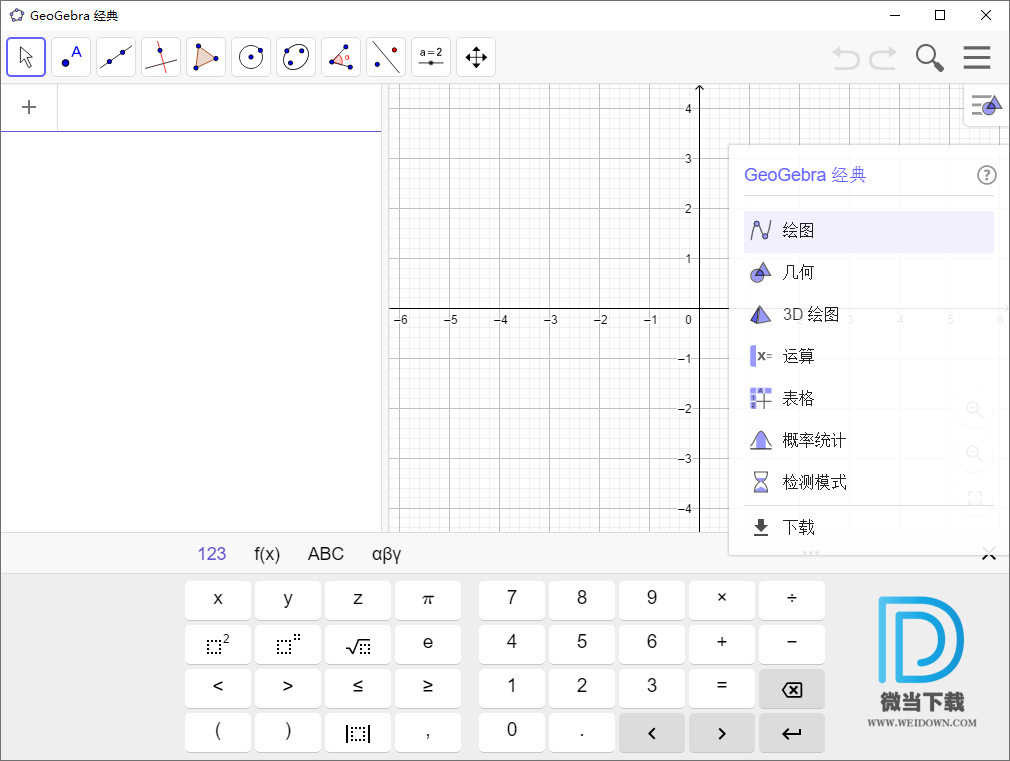Select the Slider tool in toolbar
Screen dimensions: 1010x761
point(431,57)
